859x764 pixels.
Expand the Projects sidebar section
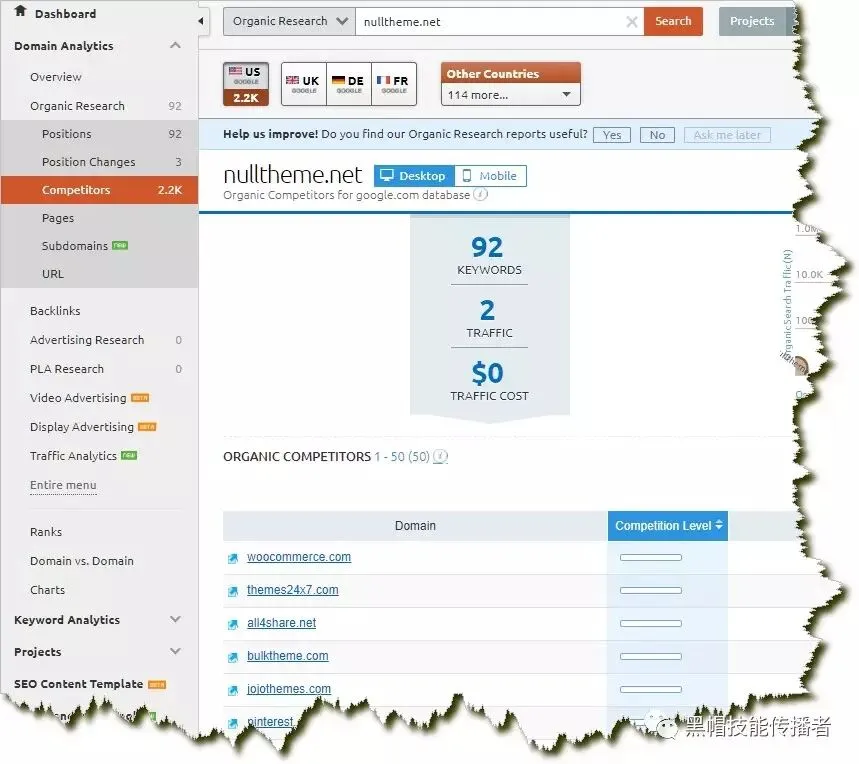(175, 651)
